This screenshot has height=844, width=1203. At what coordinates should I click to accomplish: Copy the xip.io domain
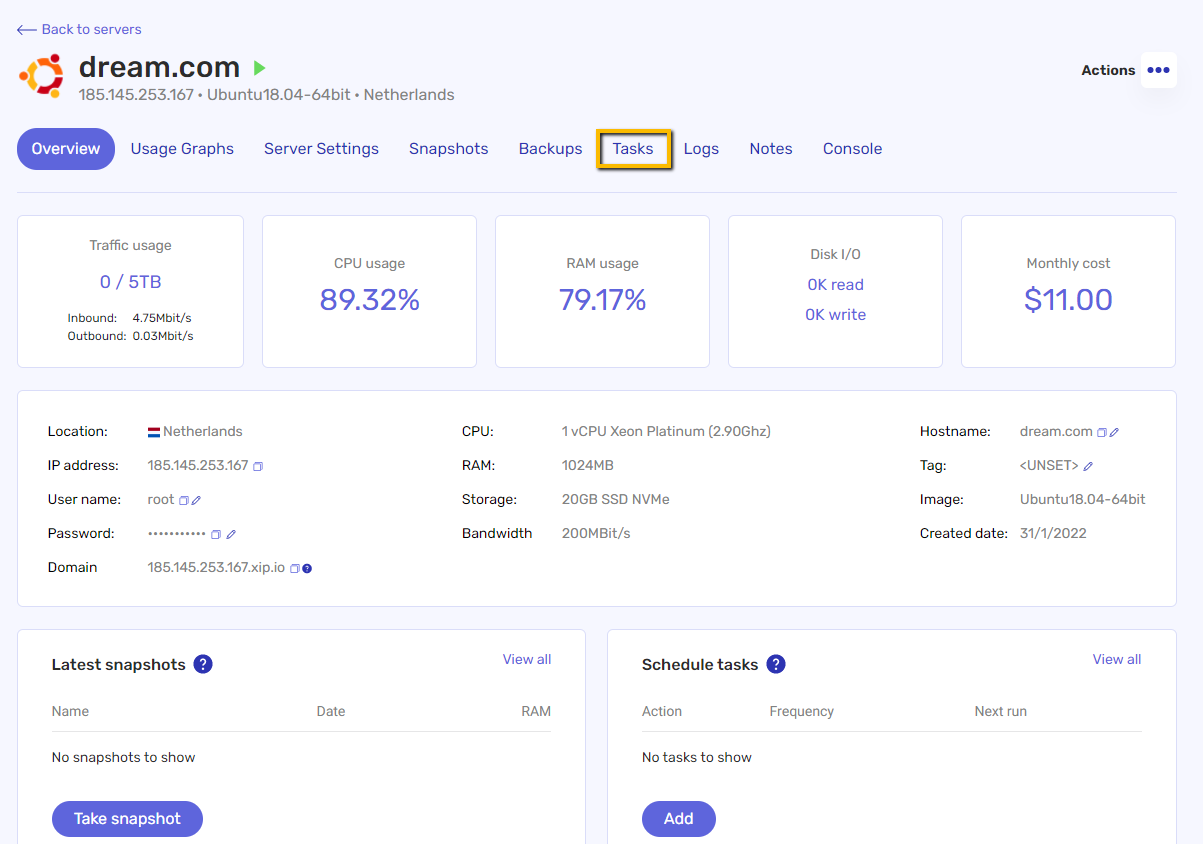click(x=295, y=568)
